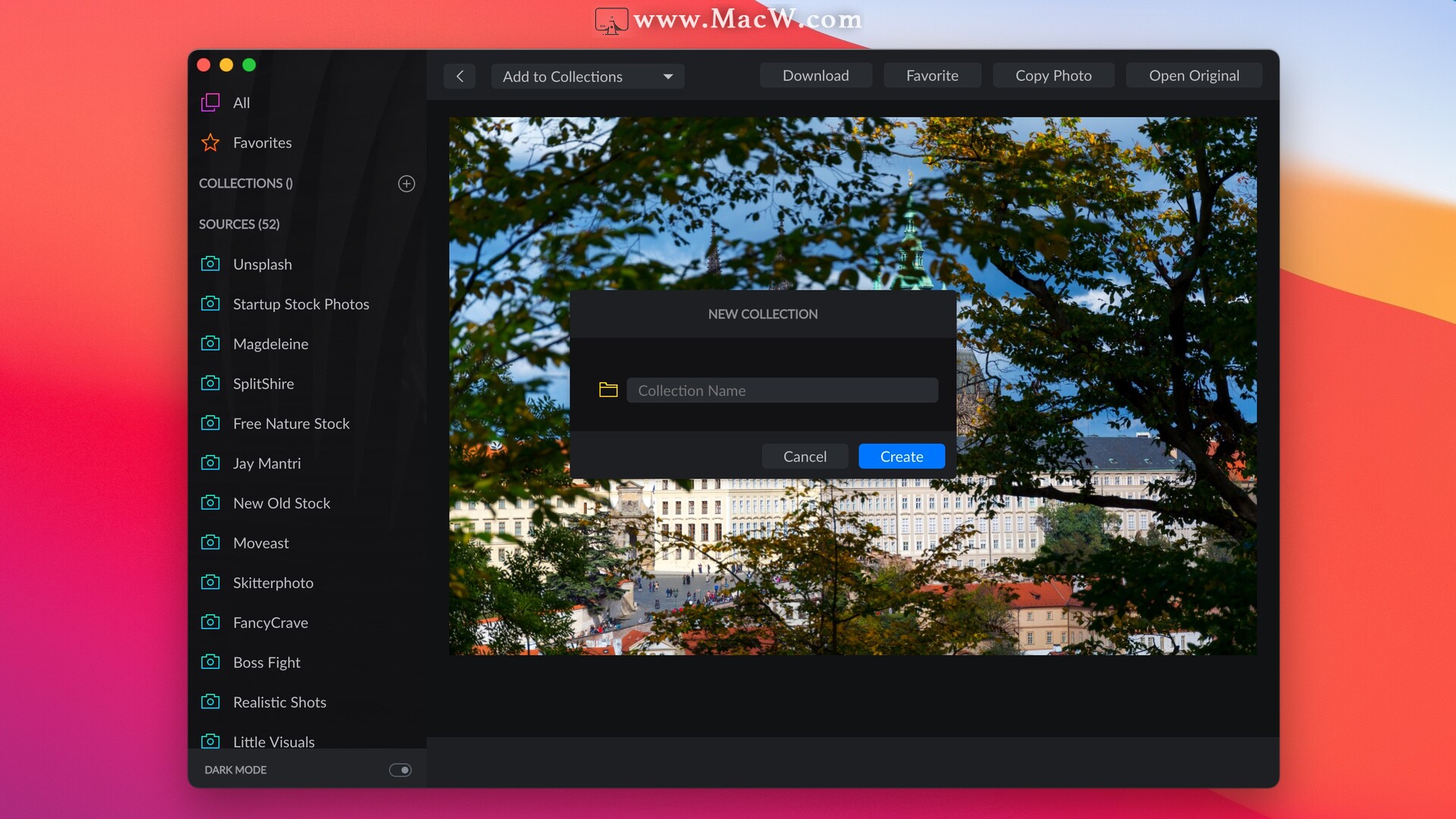Click the All photos stacked-squares icon
This screenshot has height=819, width=1456.
pyautogui.click(x=210, y=102)
